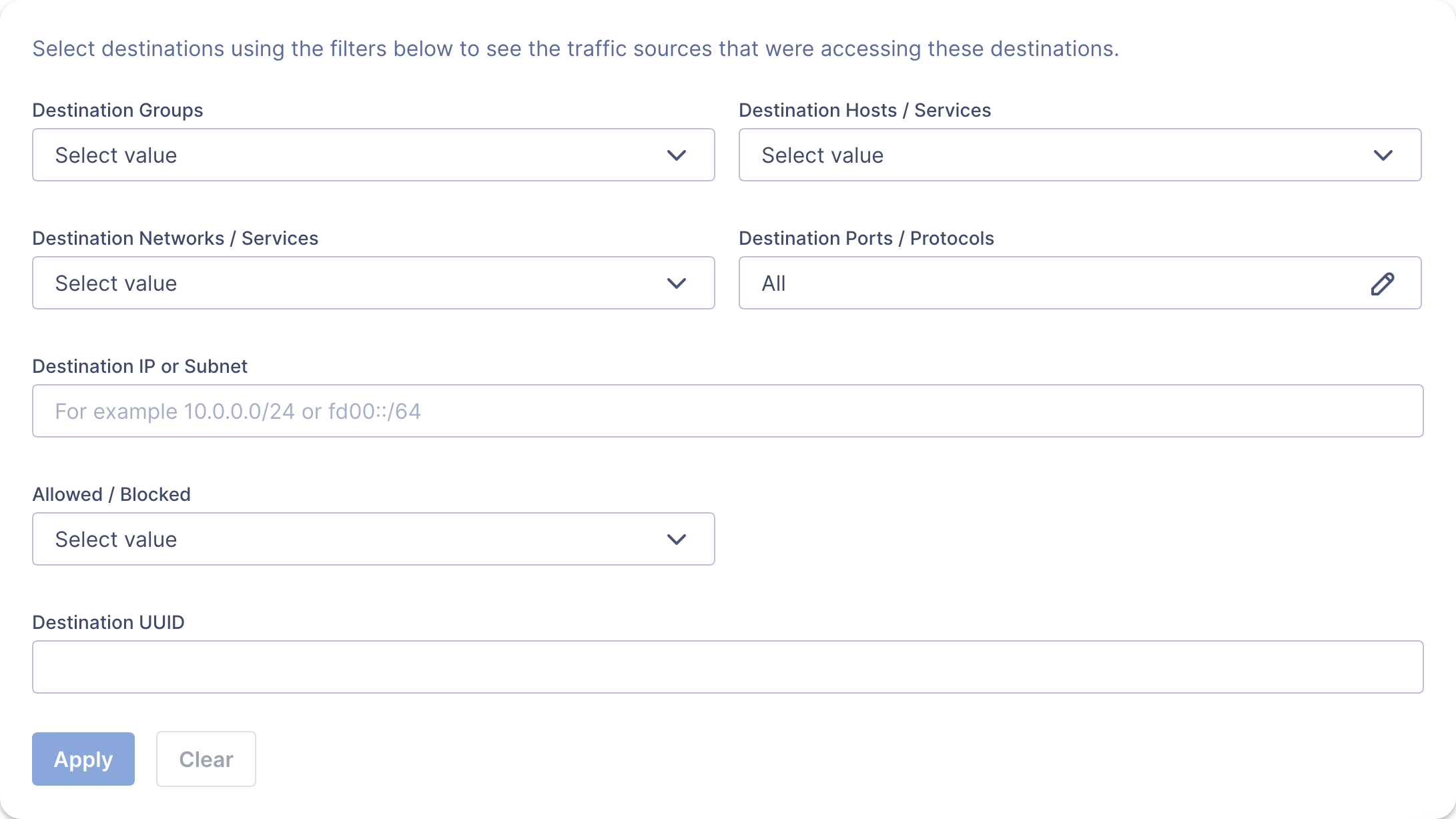Expand the Destination Hosts / Services chevron
Viewport: 1456px width, 819px height.
pyautogui.click(x=1383, y=155)
